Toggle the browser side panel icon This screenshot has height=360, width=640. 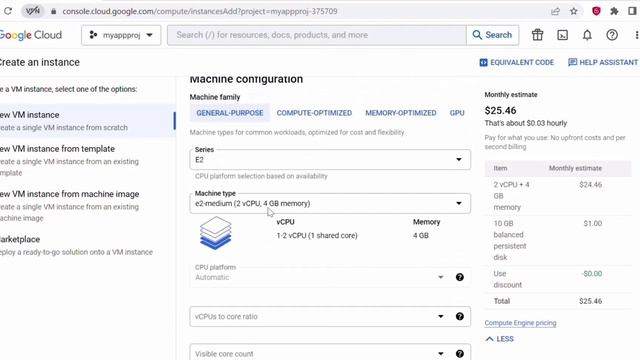point(633,11)
